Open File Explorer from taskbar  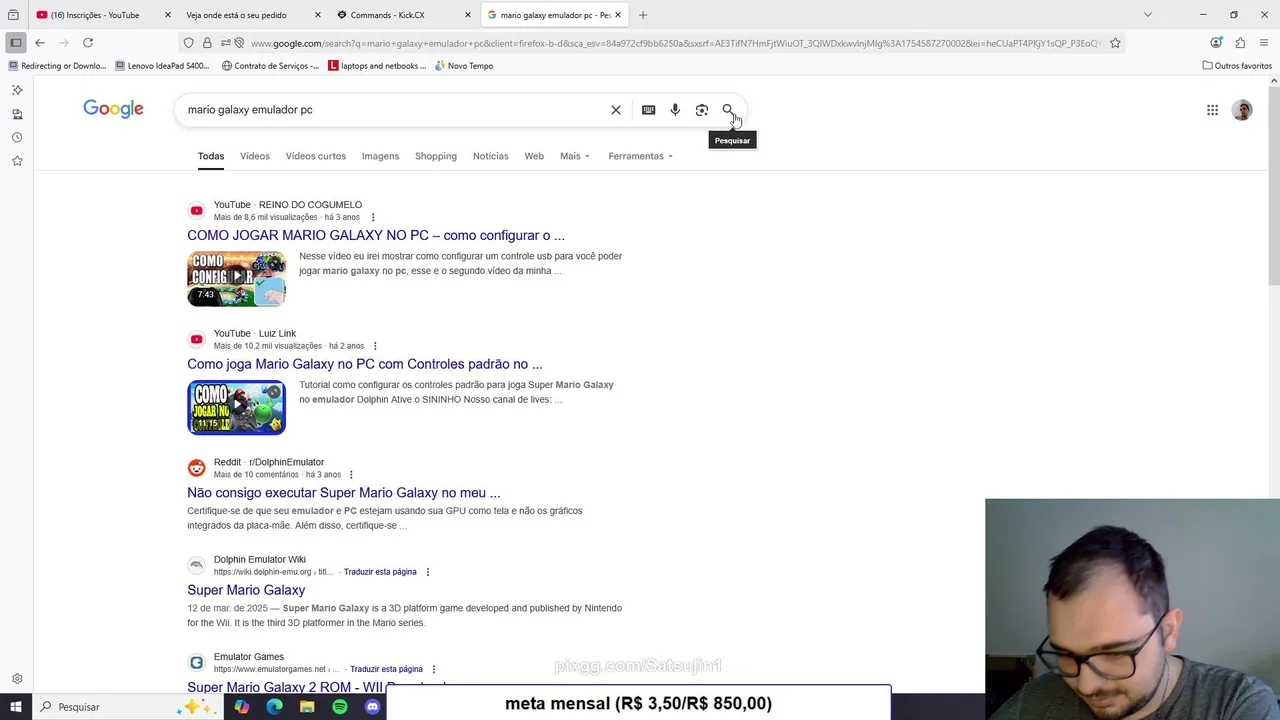point(307,707)
